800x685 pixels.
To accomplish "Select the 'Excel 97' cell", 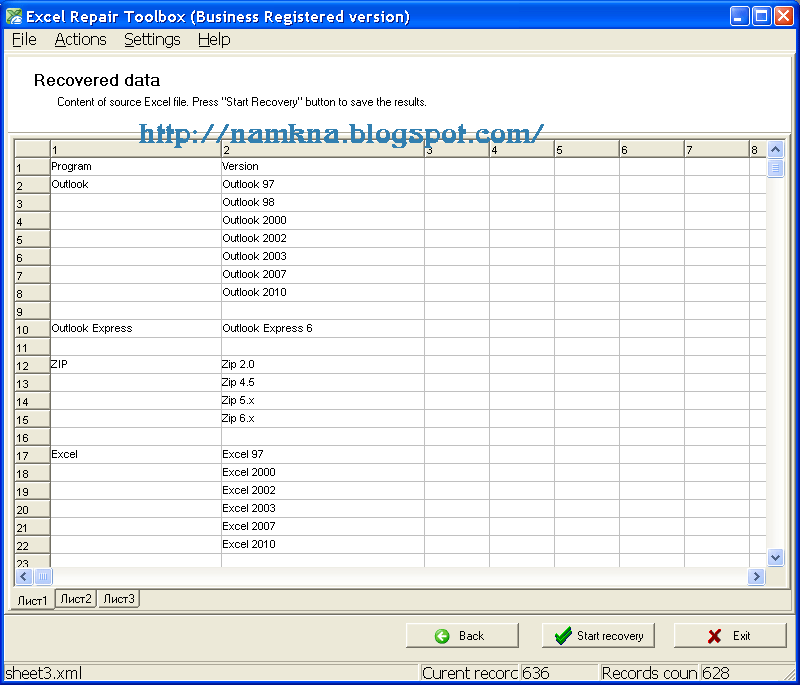I will tap(322, 454).
